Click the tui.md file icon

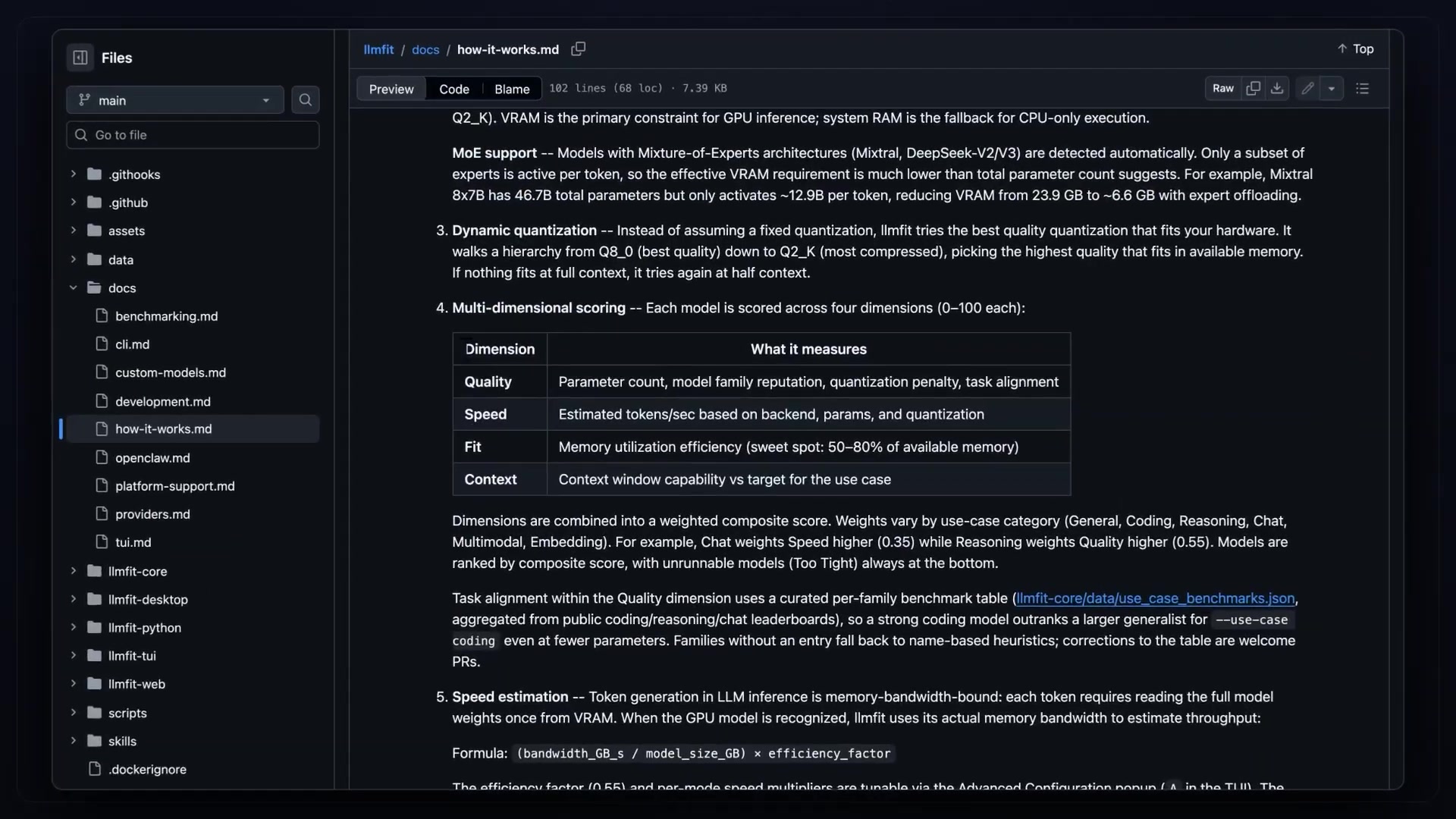102,542
